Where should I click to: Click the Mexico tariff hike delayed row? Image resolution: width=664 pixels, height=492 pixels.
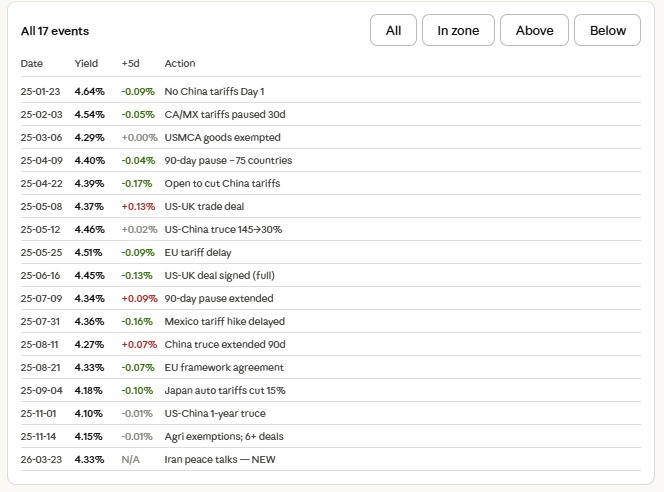(224, 322)
